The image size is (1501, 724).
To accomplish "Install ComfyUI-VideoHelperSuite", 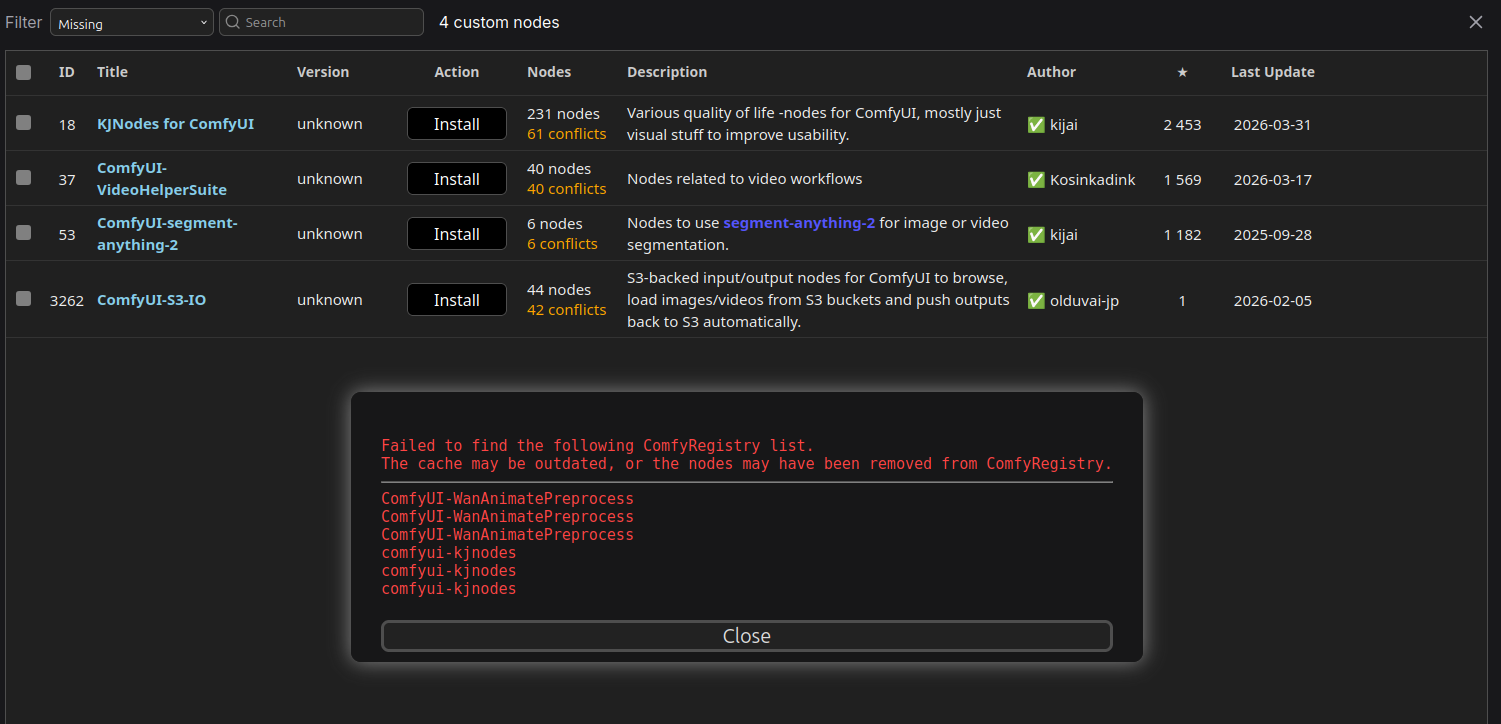I will [456, 179].
